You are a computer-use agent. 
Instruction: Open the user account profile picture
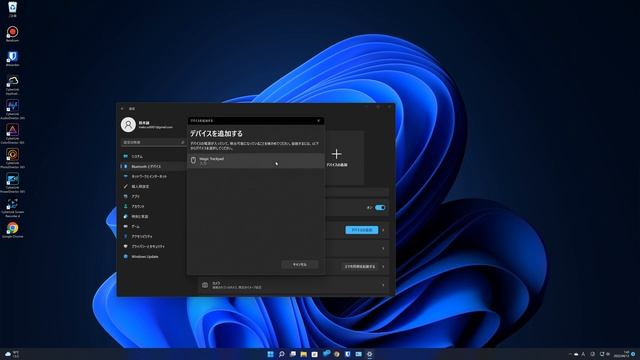pyautogui.click(x=128, y=124)
